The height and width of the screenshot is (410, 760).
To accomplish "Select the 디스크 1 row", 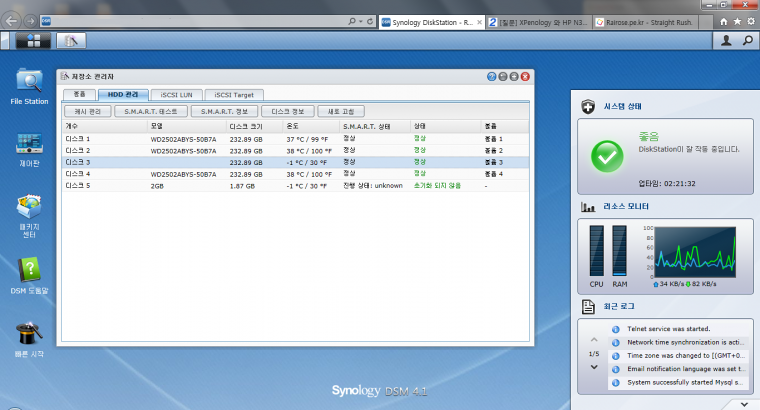I will pos(296,139).
